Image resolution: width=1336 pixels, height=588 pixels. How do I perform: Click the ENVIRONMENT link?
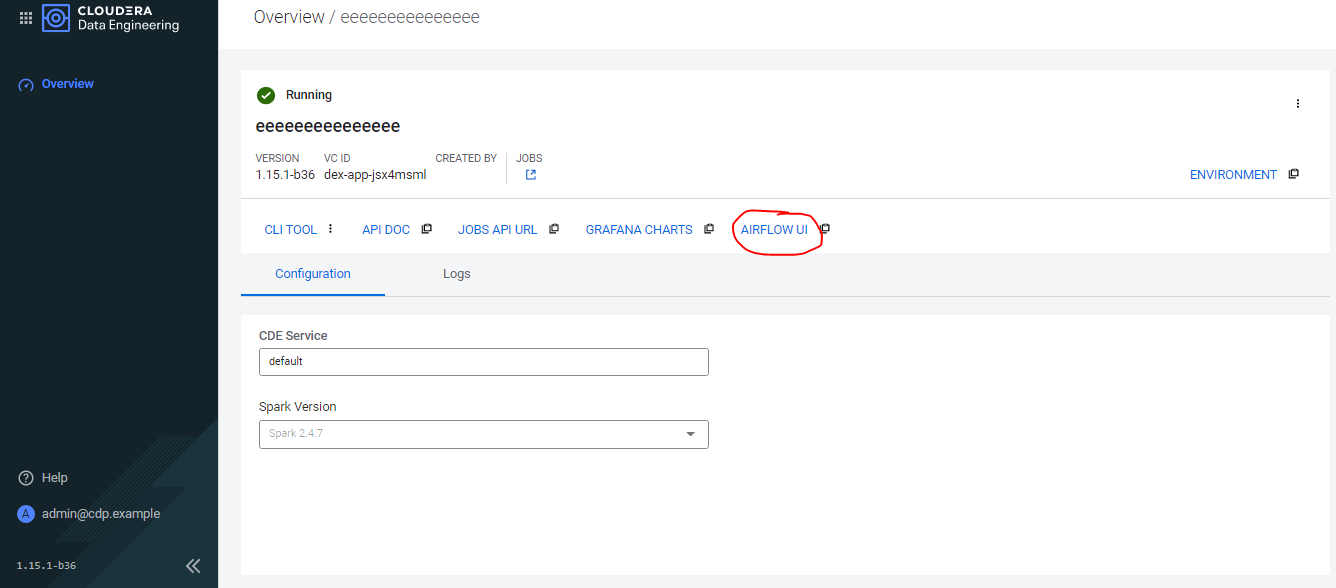click(x=1233, y=174)
